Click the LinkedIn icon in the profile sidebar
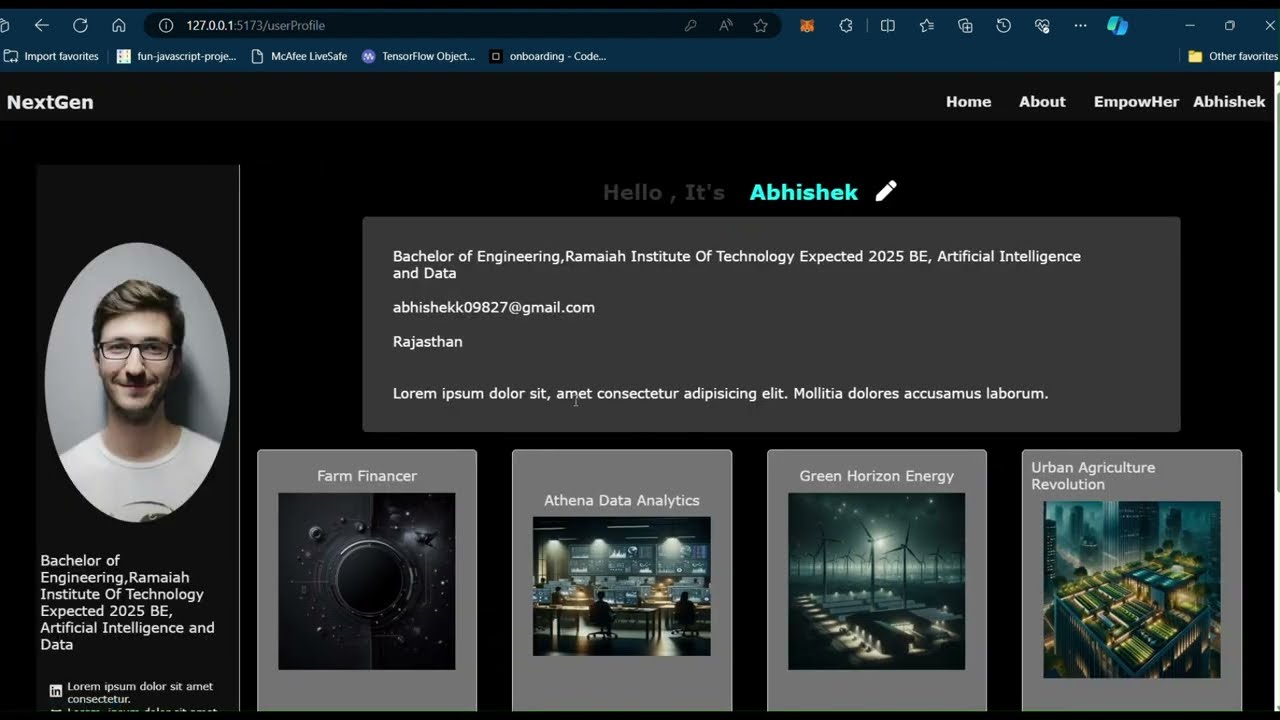Image resolution: width=1280 pixels, height=720 pixels. [x=53, y=689]
